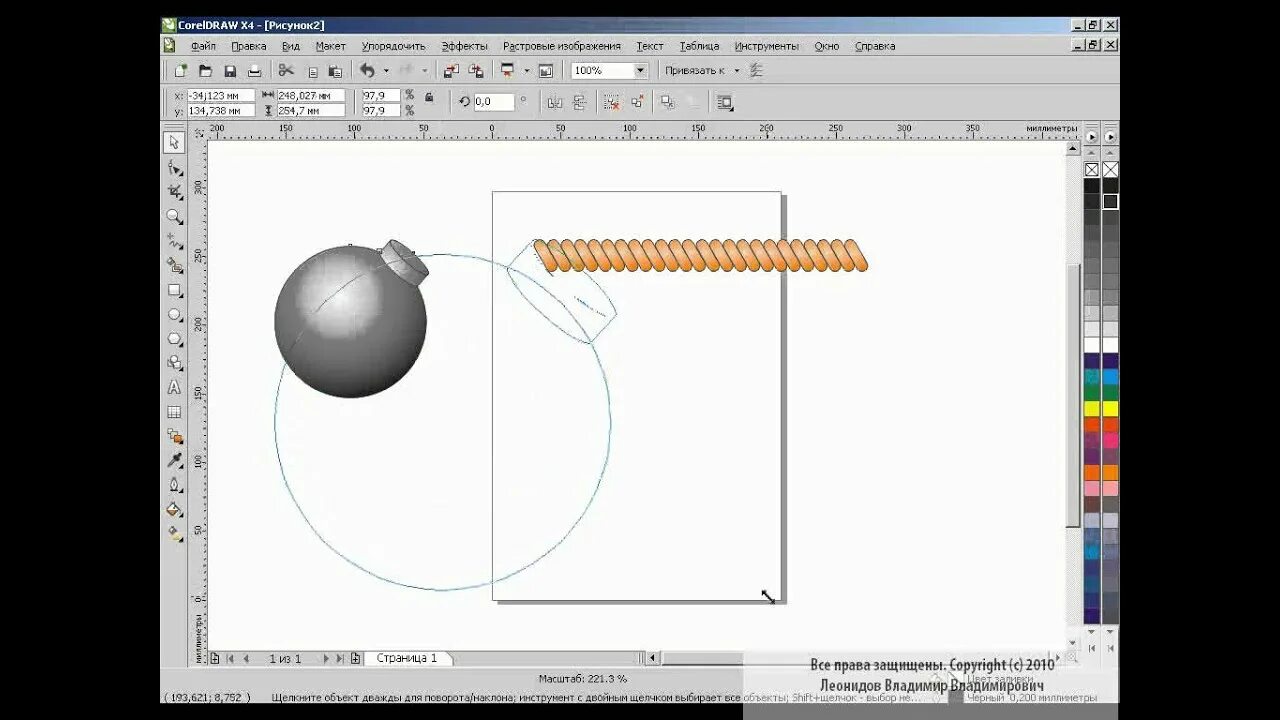This screenshot has width=1280, height=720.
Task: Open the Растровые изображения menu
Action: click(x=561, y=46)
